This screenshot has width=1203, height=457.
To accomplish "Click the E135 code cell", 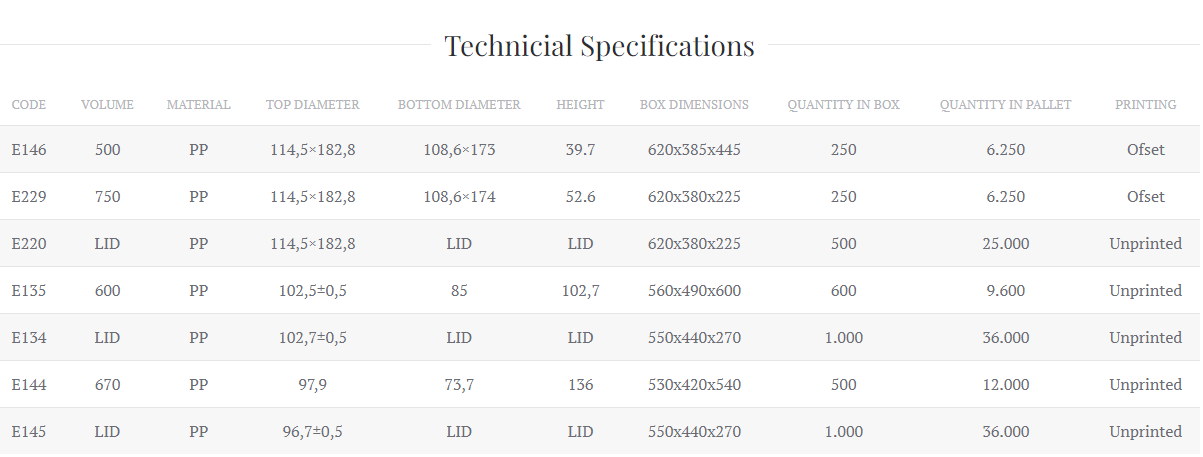I will (29, 291).
